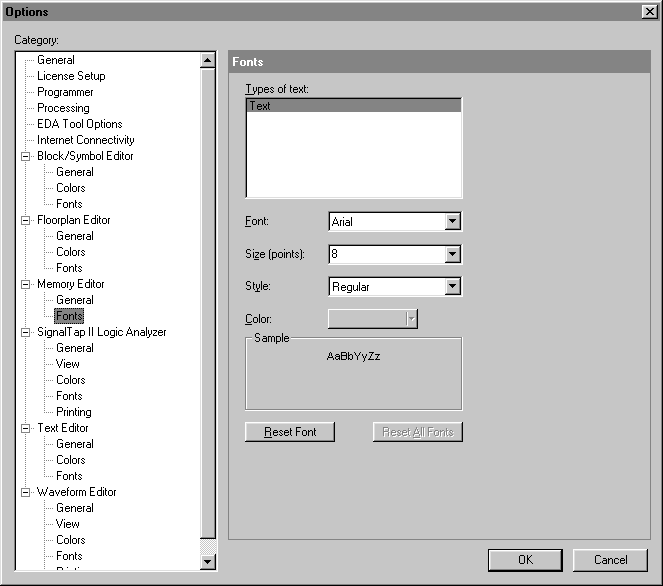
Task: Open the Font dropdown showing Arial
Action: (x=452, y=222)
